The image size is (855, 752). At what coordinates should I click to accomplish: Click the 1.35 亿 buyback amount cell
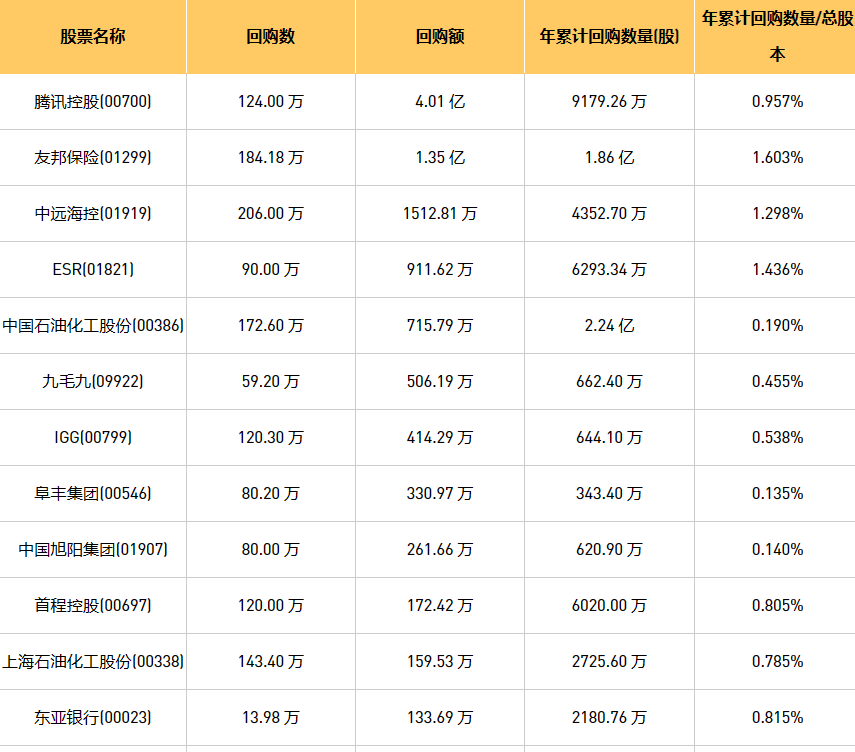[x=440, y=158]
